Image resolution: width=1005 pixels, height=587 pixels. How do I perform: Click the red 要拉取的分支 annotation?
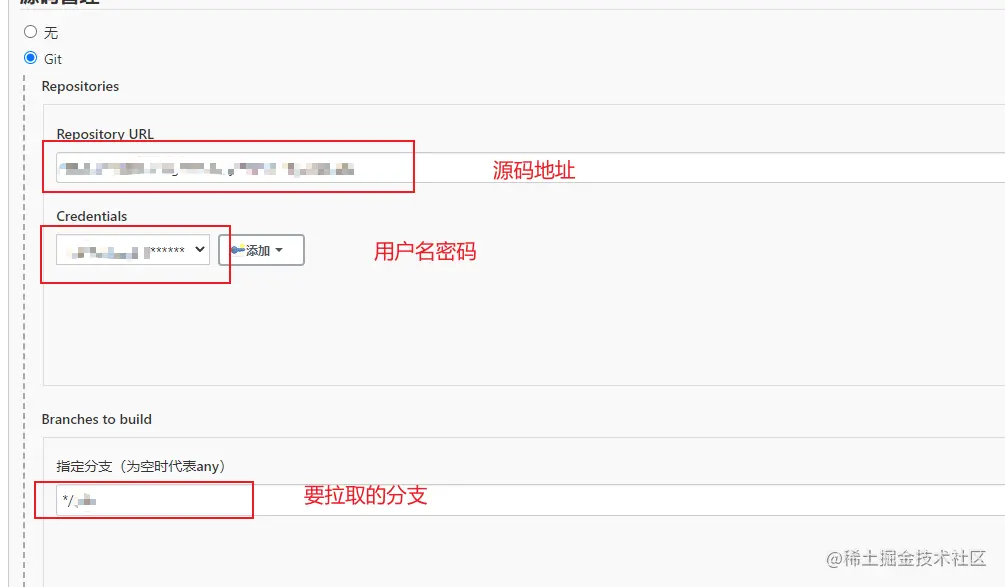click(x=365, y=494)
